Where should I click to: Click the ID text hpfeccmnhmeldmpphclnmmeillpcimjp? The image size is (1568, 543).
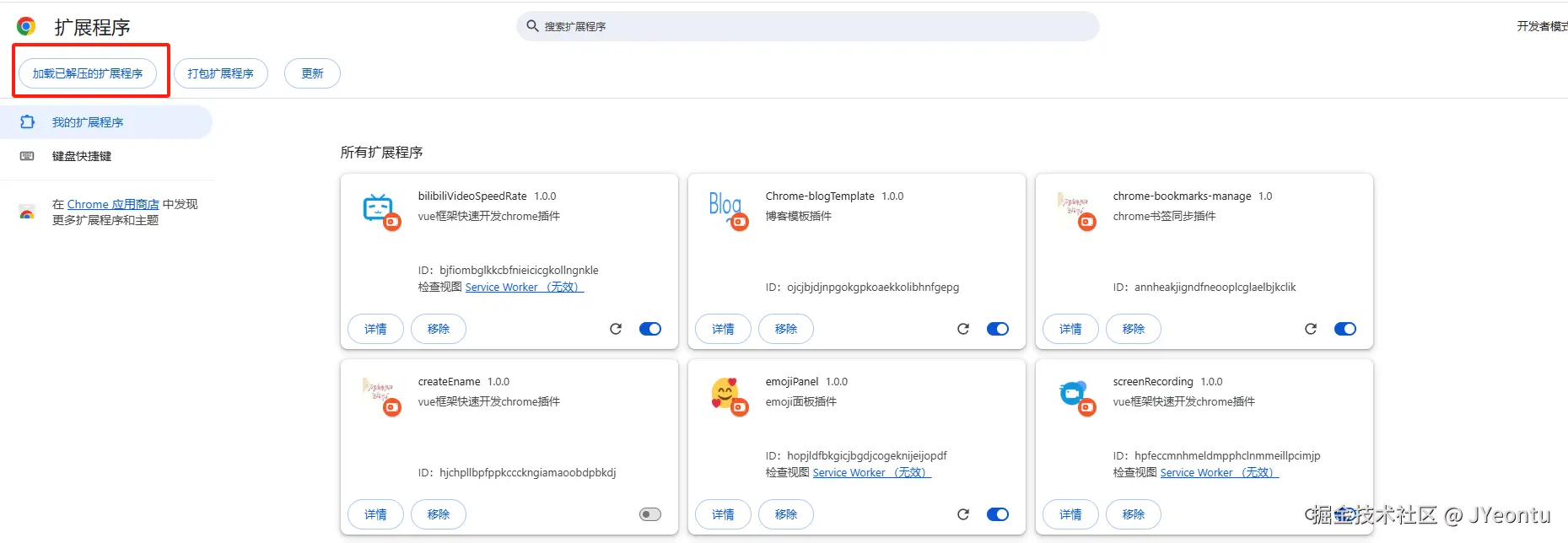(1227, 455)
